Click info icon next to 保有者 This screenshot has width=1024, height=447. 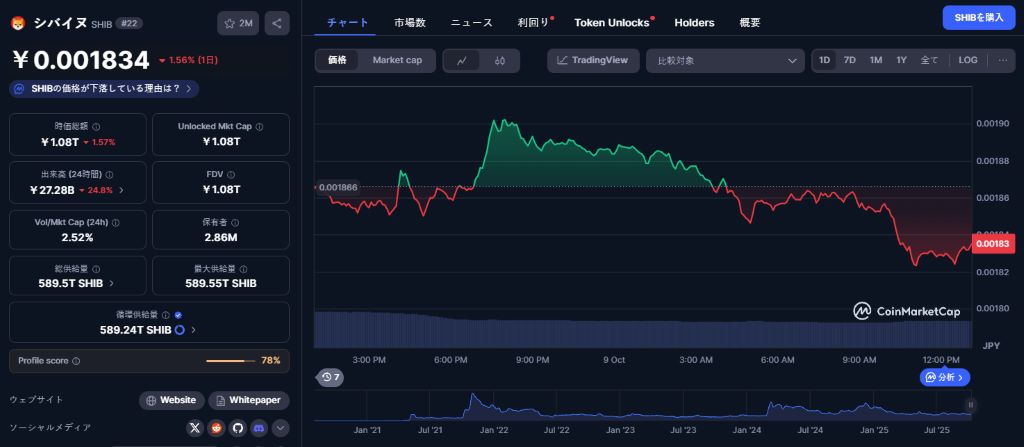(235, 223)
